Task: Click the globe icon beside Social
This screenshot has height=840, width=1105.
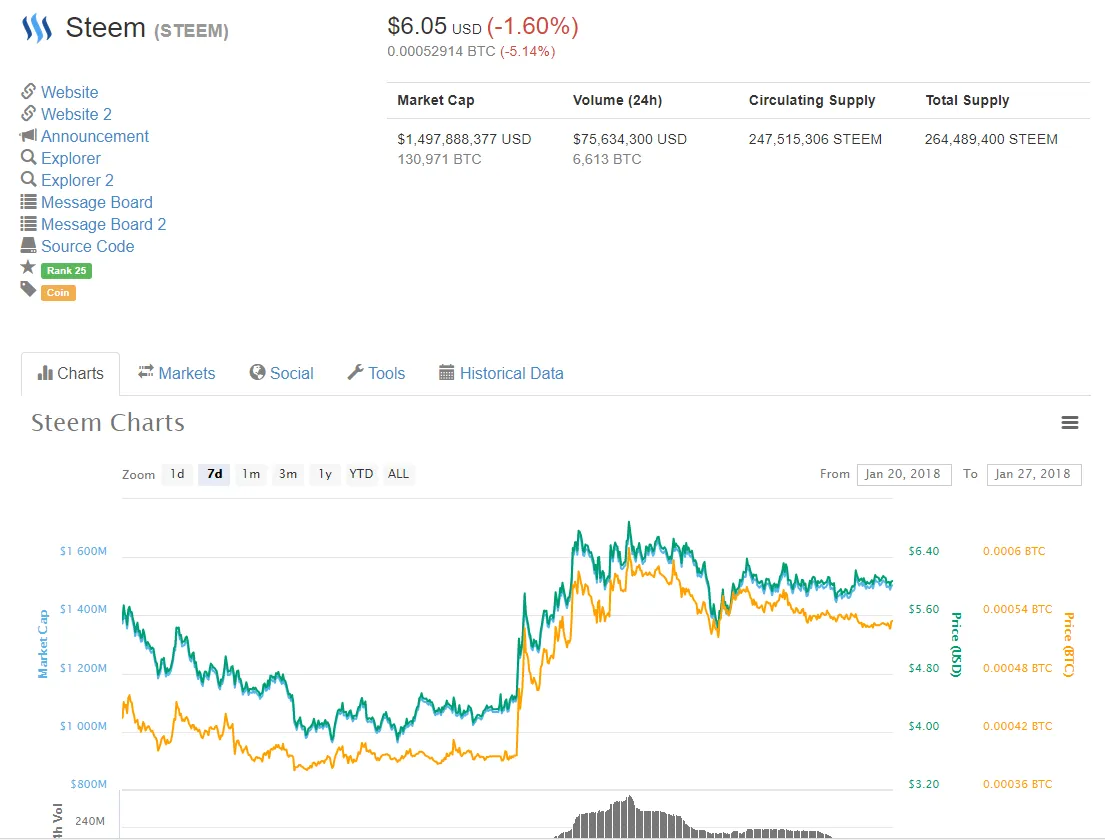Action: click(x=257, y=372)
